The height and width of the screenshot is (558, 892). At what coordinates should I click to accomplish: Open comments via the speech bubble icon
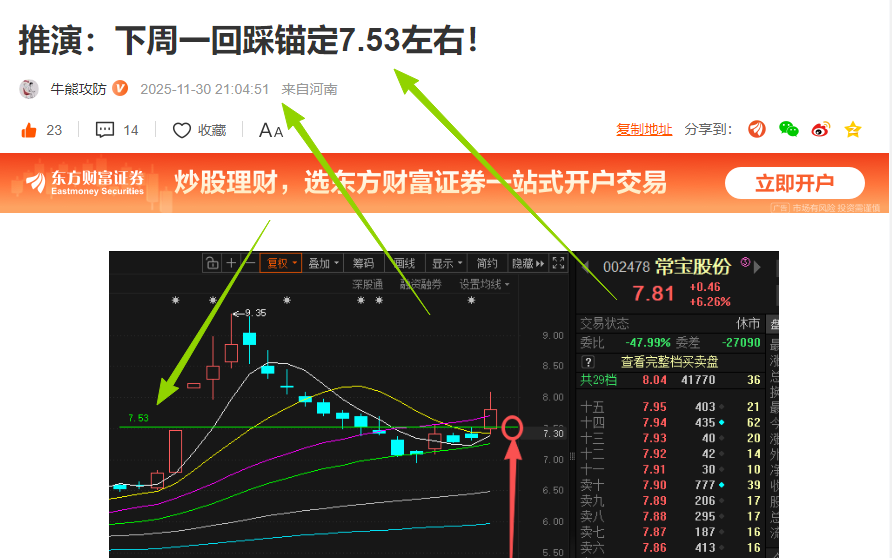[105, 130]
